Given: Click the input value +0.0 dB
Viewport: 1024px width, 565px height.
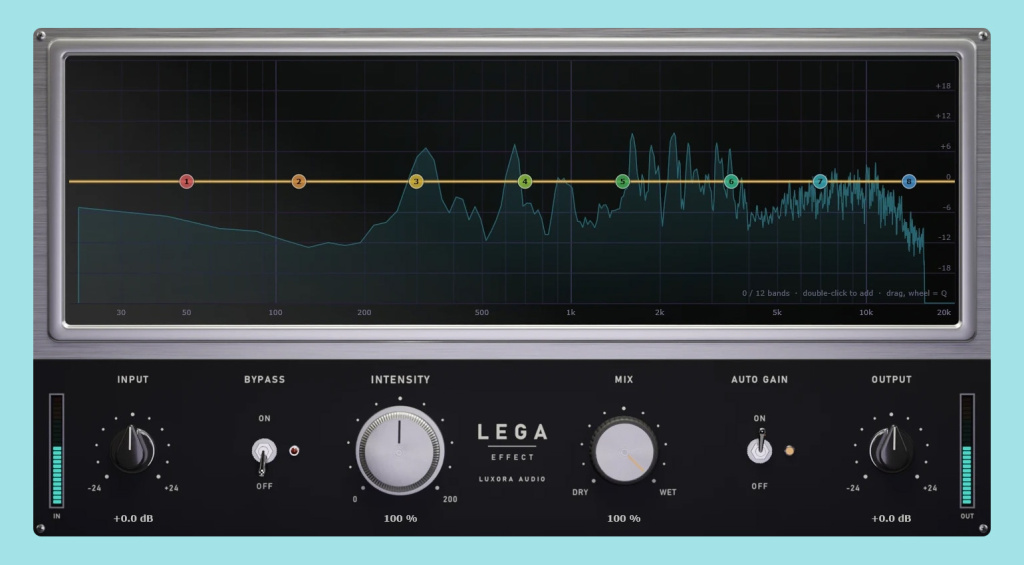Looking at the screenshot, I should [x=133, y=519].
